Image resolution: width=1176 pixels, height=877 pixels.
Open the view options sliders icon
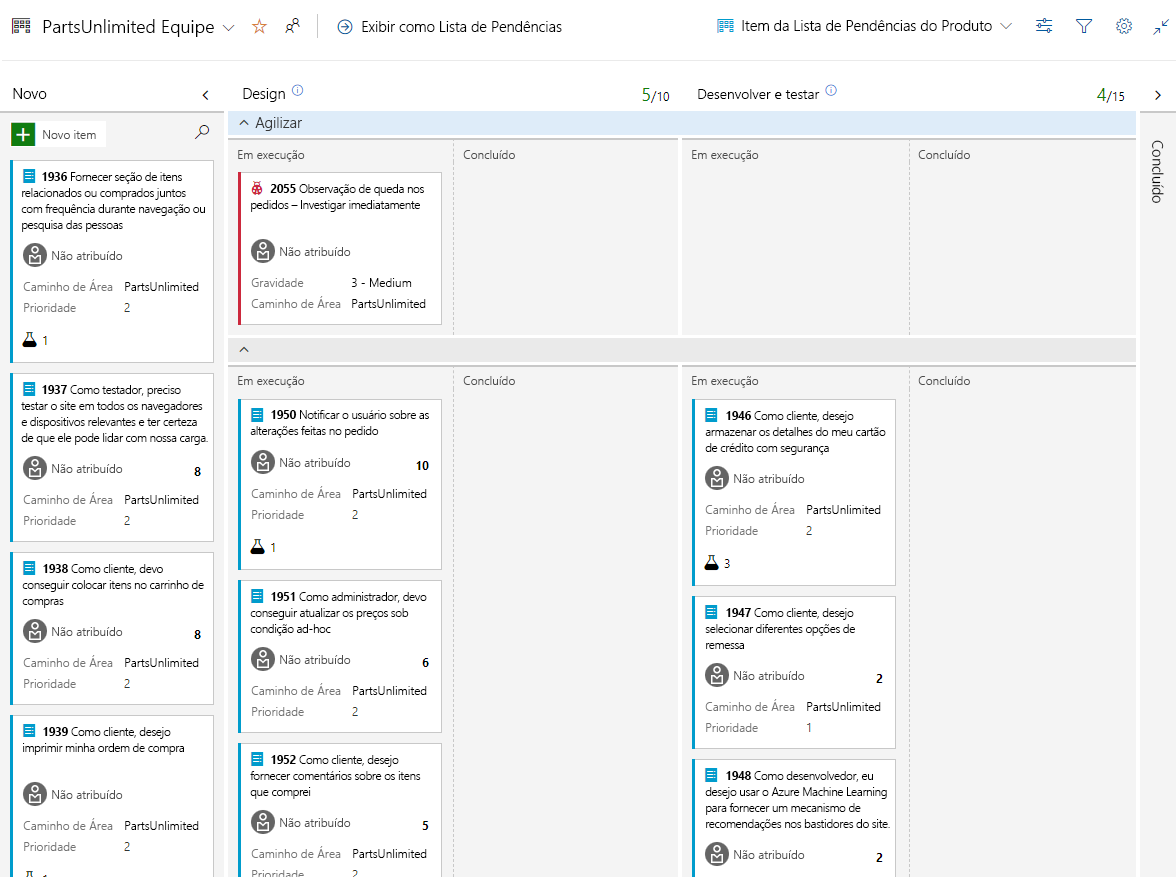coord(1044,27)
